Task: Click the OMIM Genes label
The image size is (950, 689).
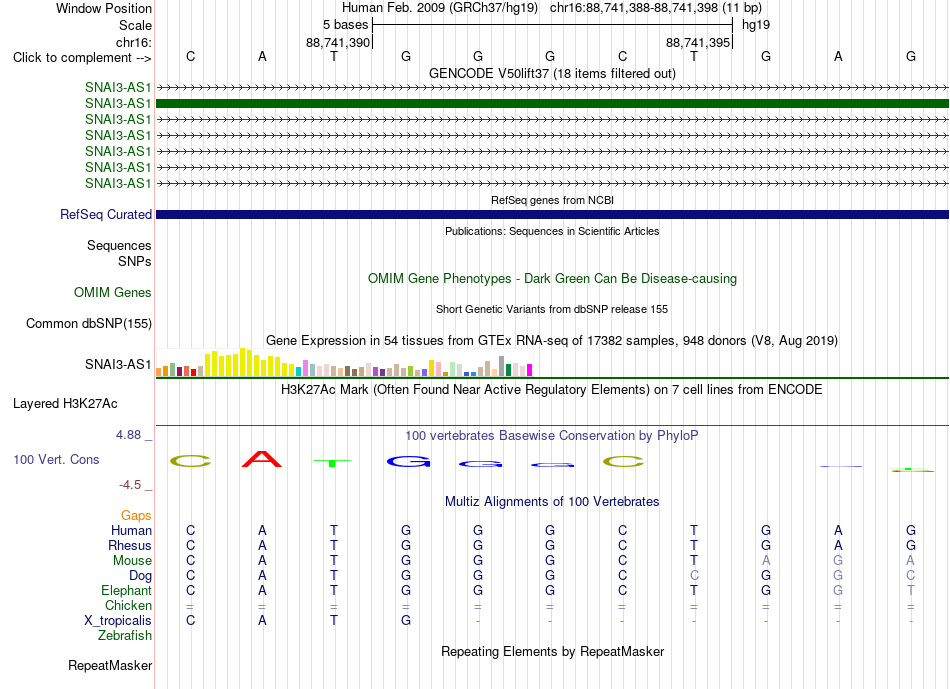Action: coord(113,293)
